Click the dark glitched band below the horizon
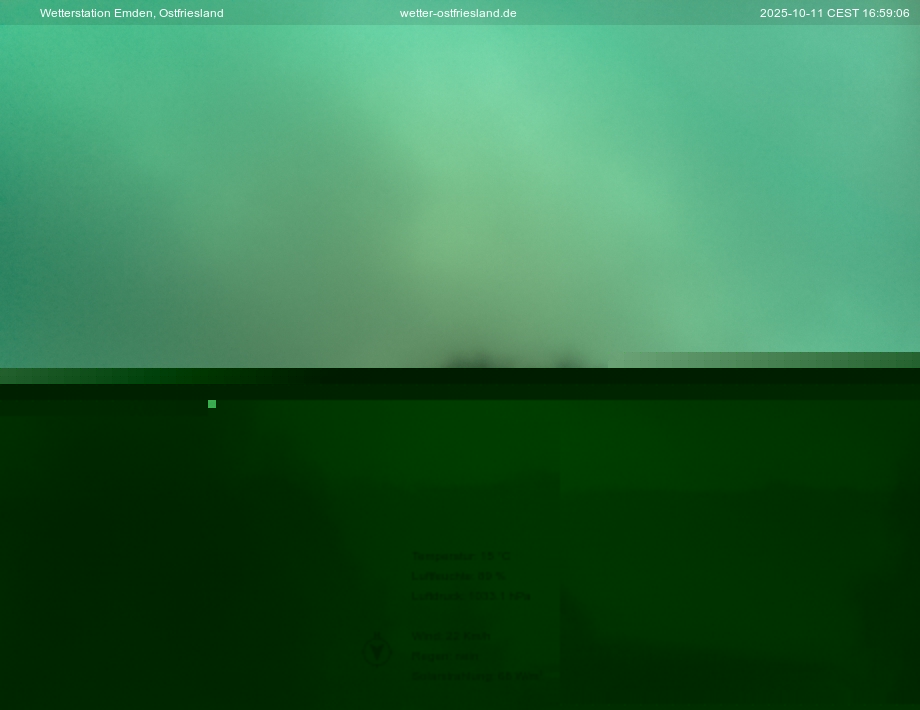 (x=460, y=385)
